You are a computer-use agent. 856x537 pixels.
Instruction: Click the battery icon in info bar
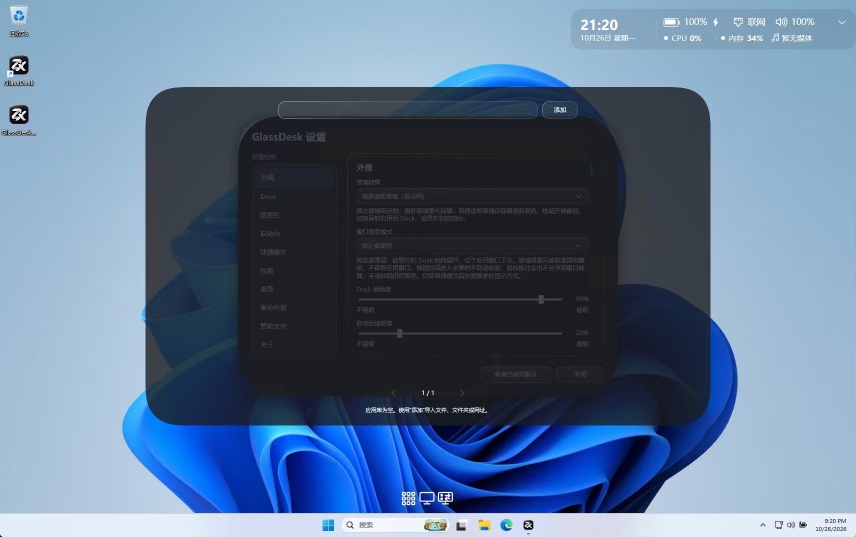(671, 22)
